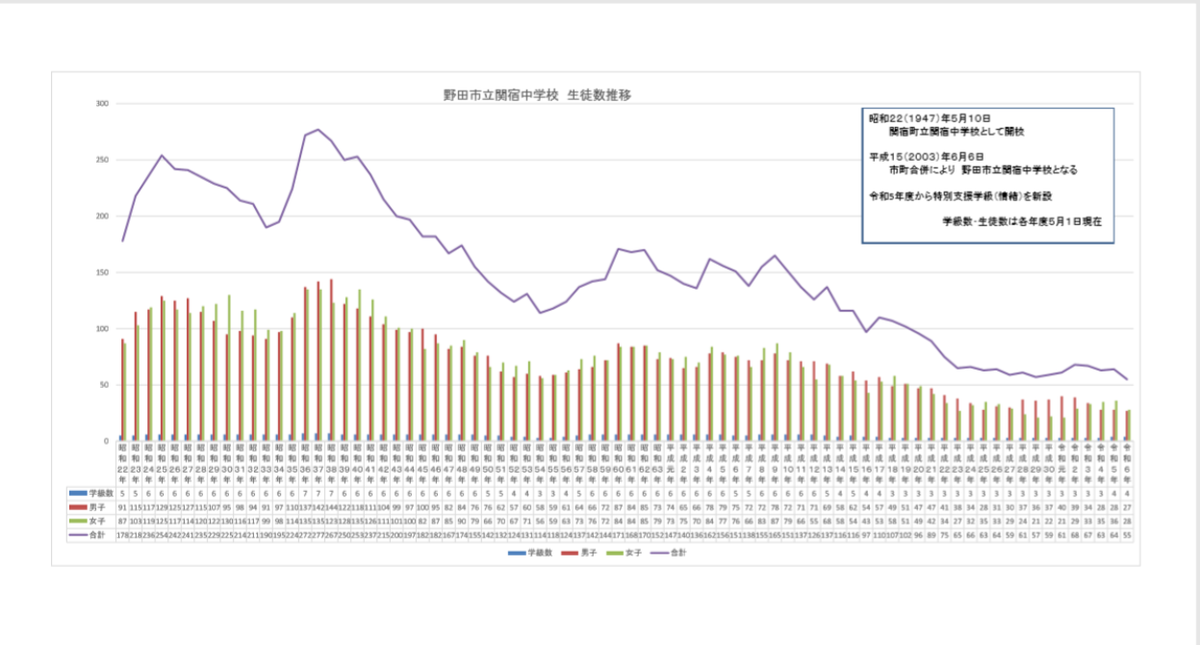
Task: Click the 平成15(2003)年6月6日 line in info box
Action: click(927, 157)
